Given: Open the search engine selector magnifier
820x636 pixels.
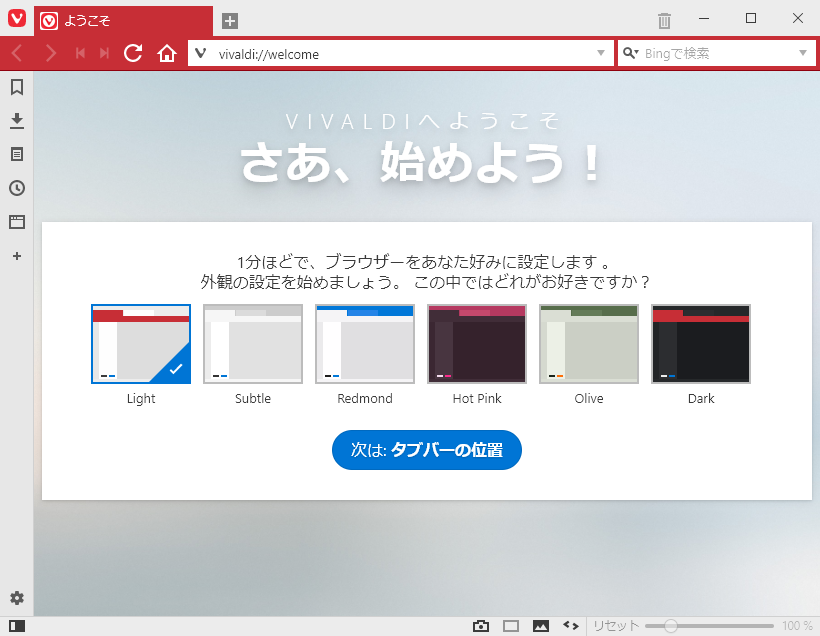Looking at the screenshot, I should point(631,53).
